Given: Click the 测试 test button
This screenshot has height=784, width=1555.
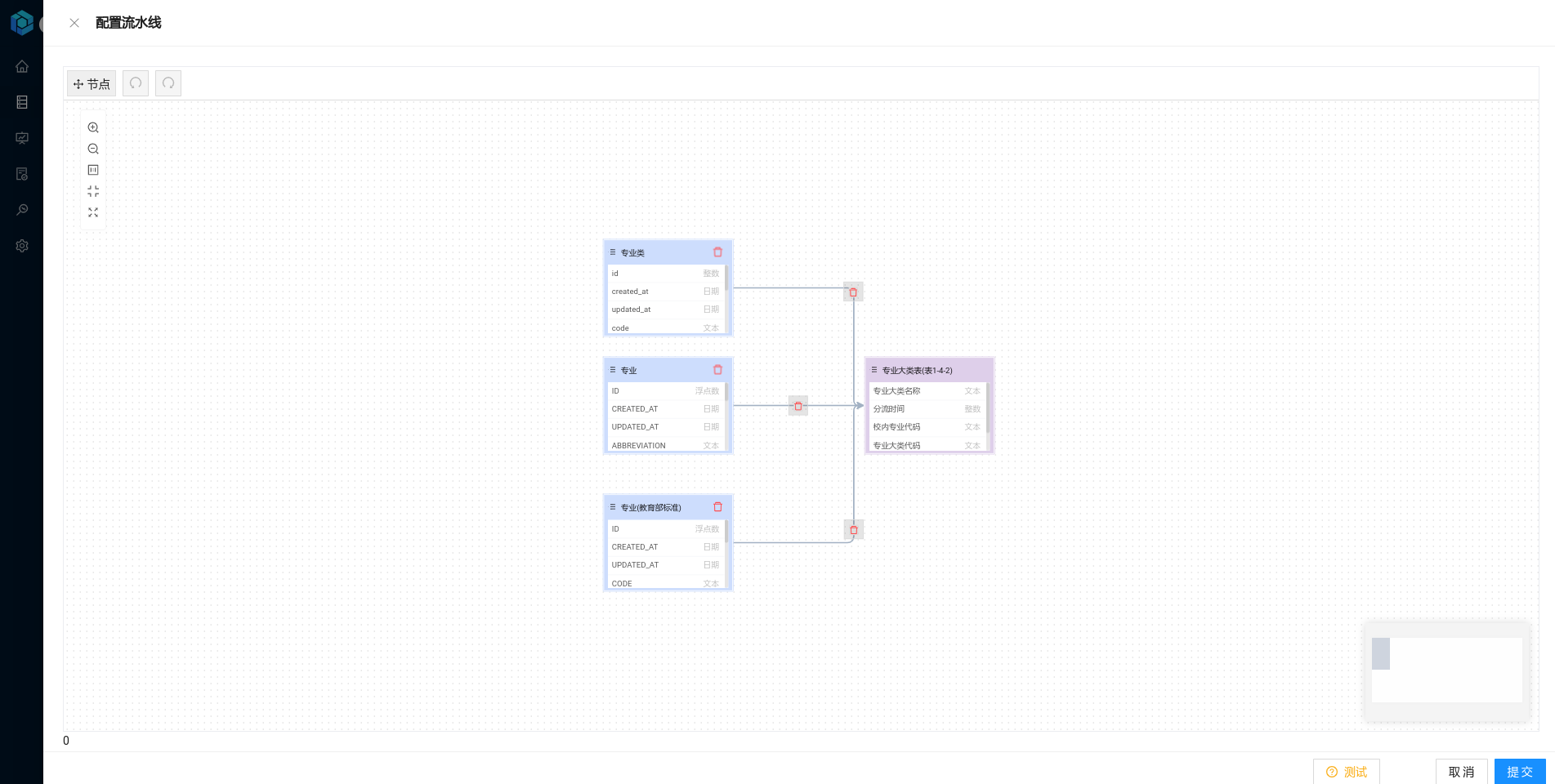Looking at the screenshot, I should pos(1347,772).
